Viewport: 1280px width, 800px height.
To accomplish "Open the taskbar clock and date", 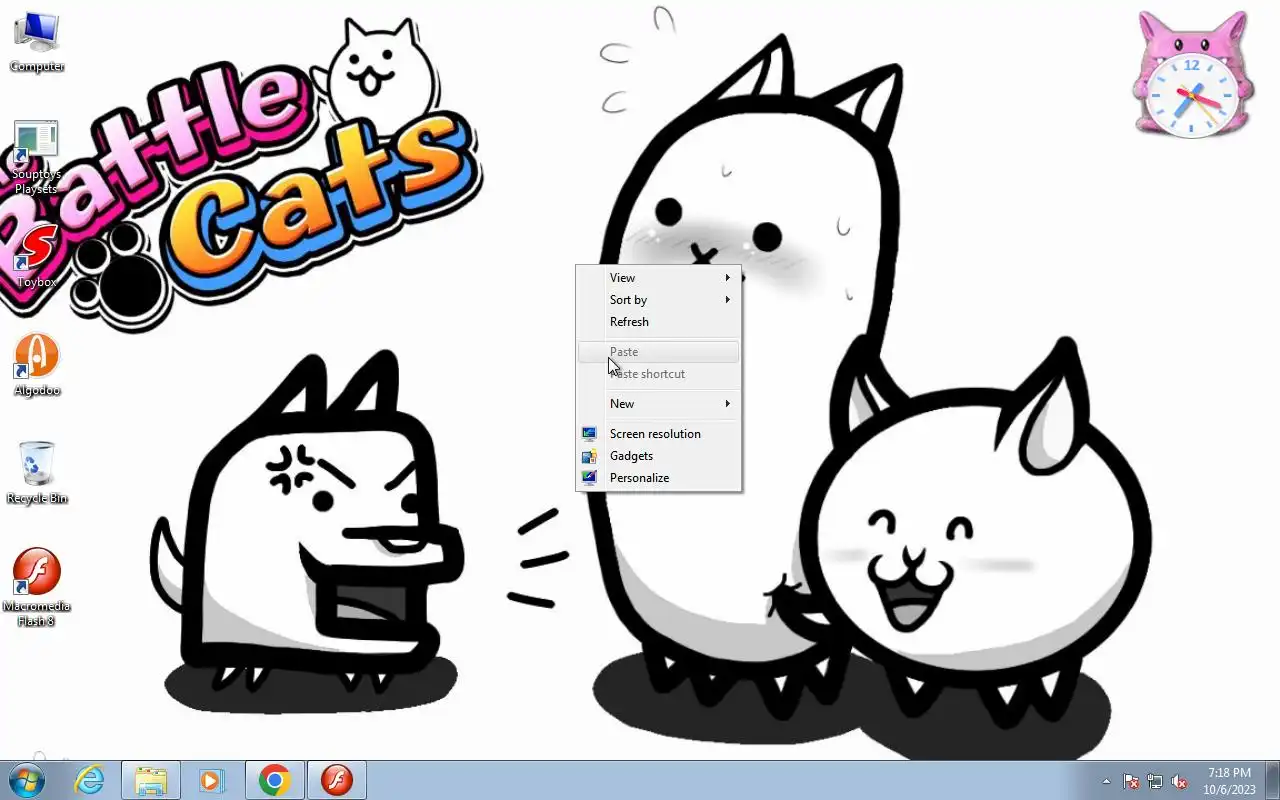I will (x=1229, y=781).
